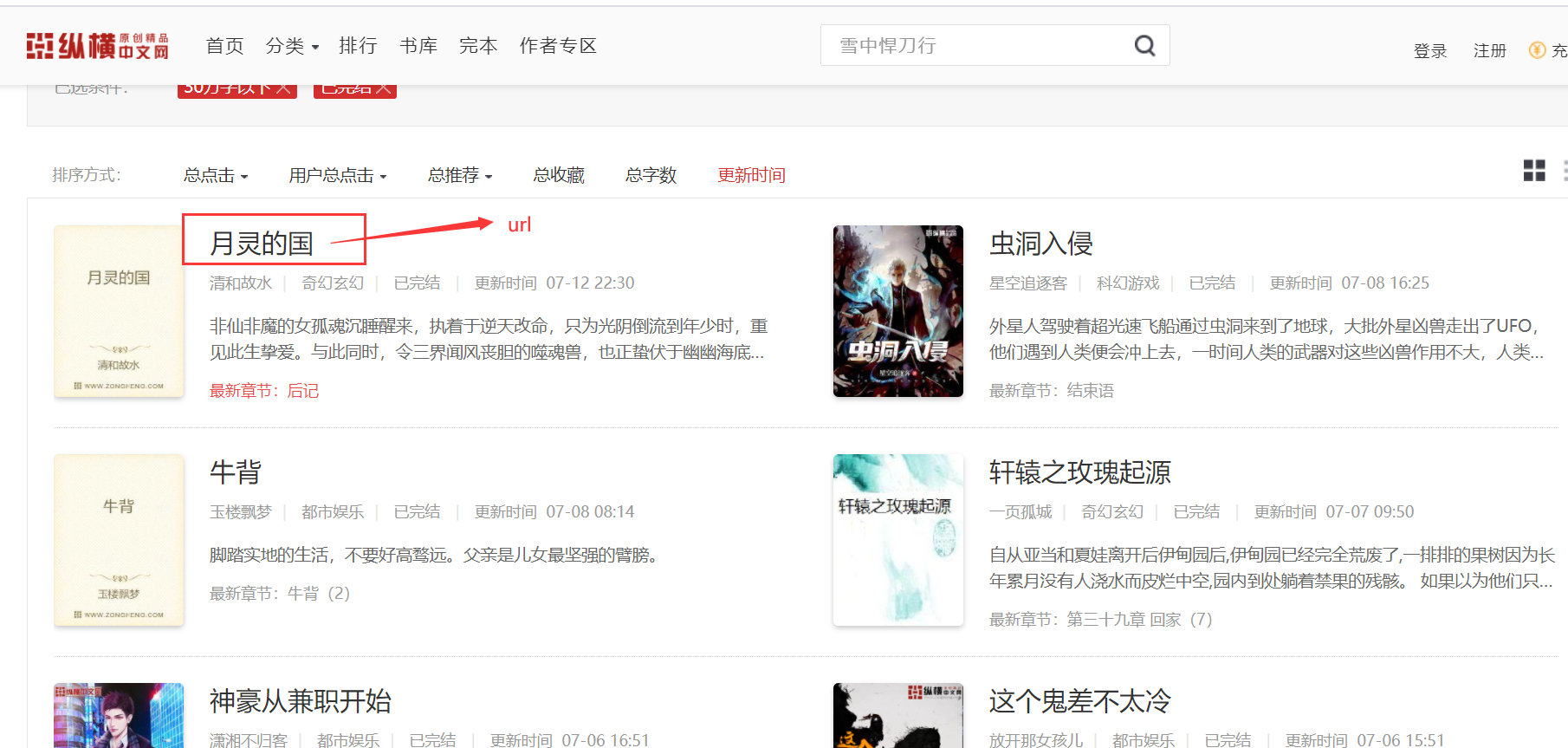Open the 首页 navigation item
This screenshot has width=1568, height=748.
click(x=224, y=46)
